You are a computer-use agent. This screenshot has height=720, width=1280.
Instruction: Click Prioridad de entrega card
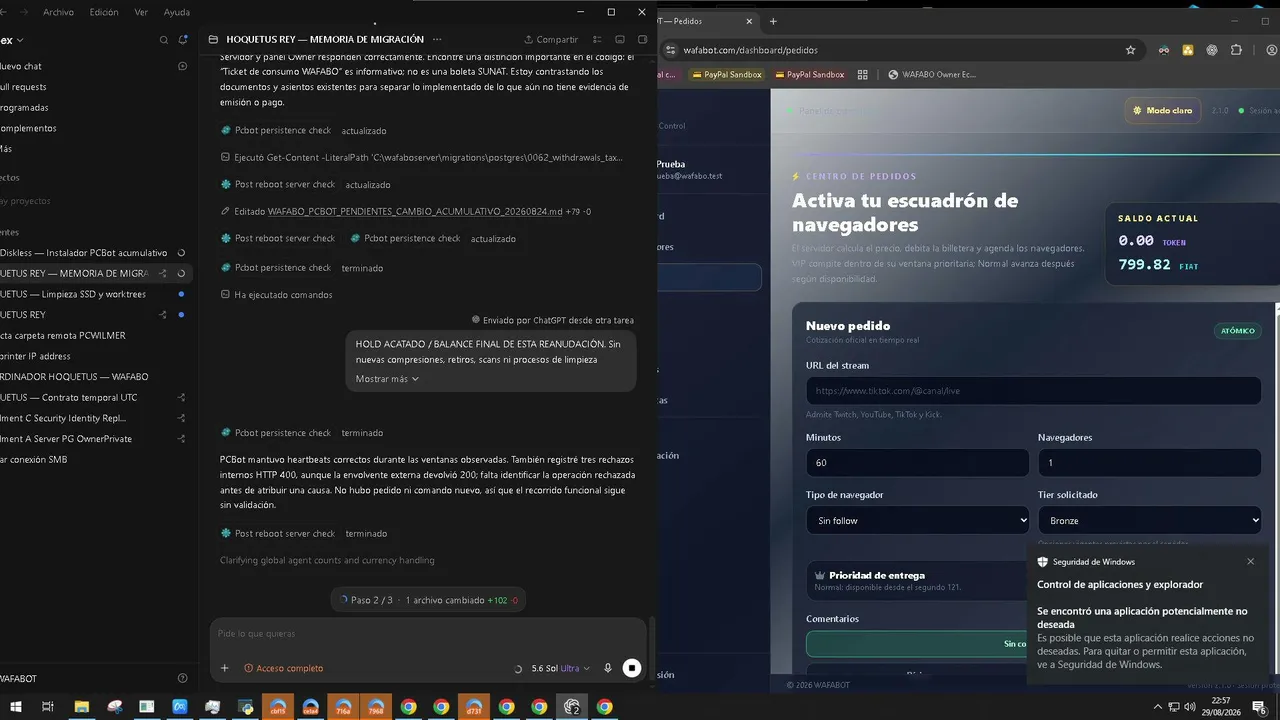pos(917,581)
